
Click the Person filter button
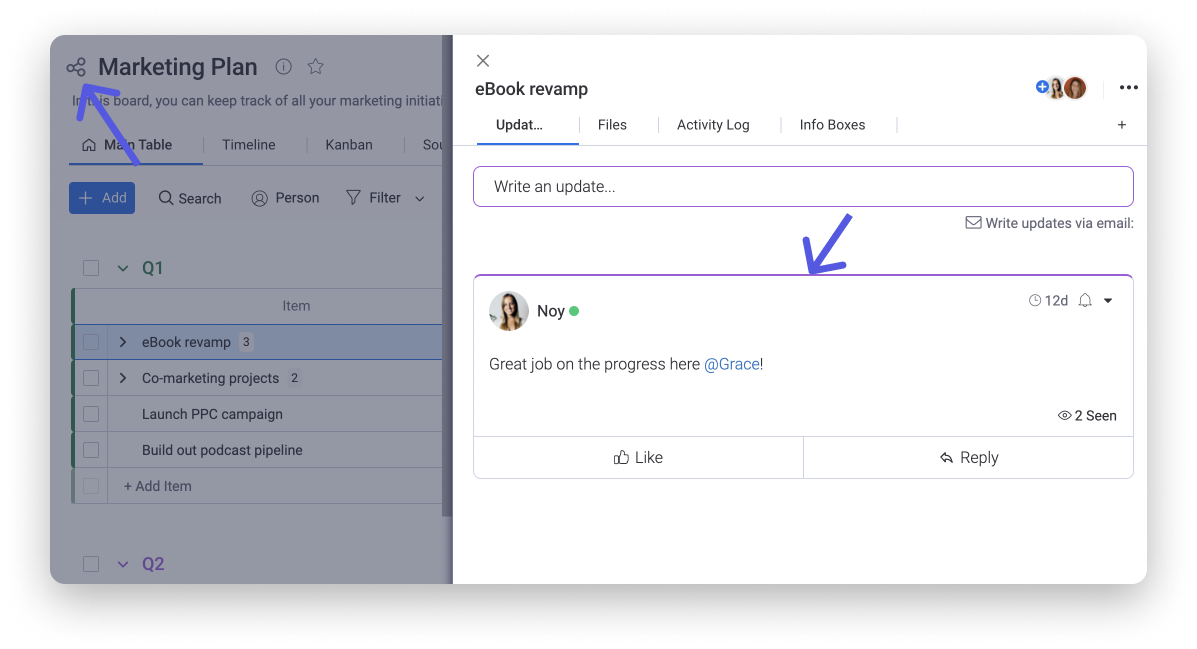[x=286, y=199]
